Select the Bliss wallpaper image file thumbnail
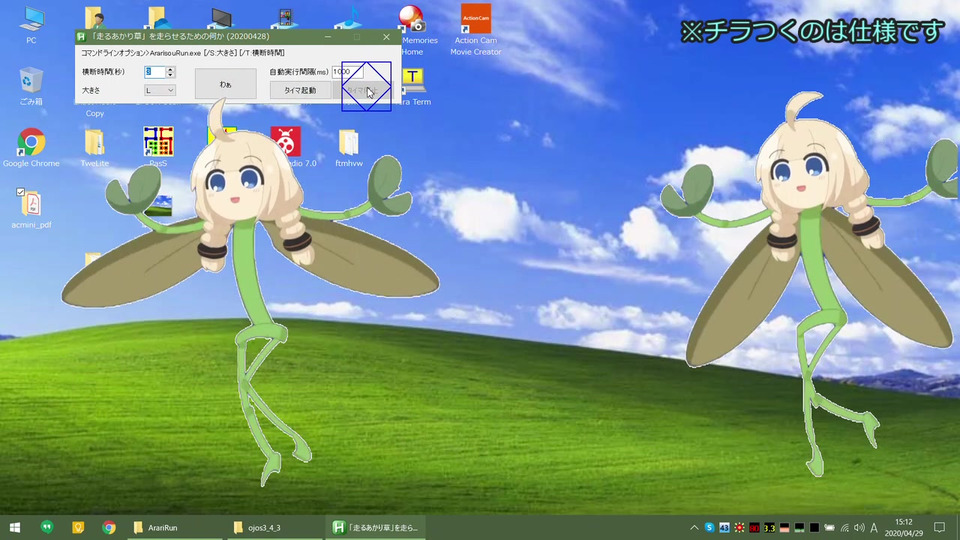The height and width of the screenshot is (540, 960). [159, 206]
